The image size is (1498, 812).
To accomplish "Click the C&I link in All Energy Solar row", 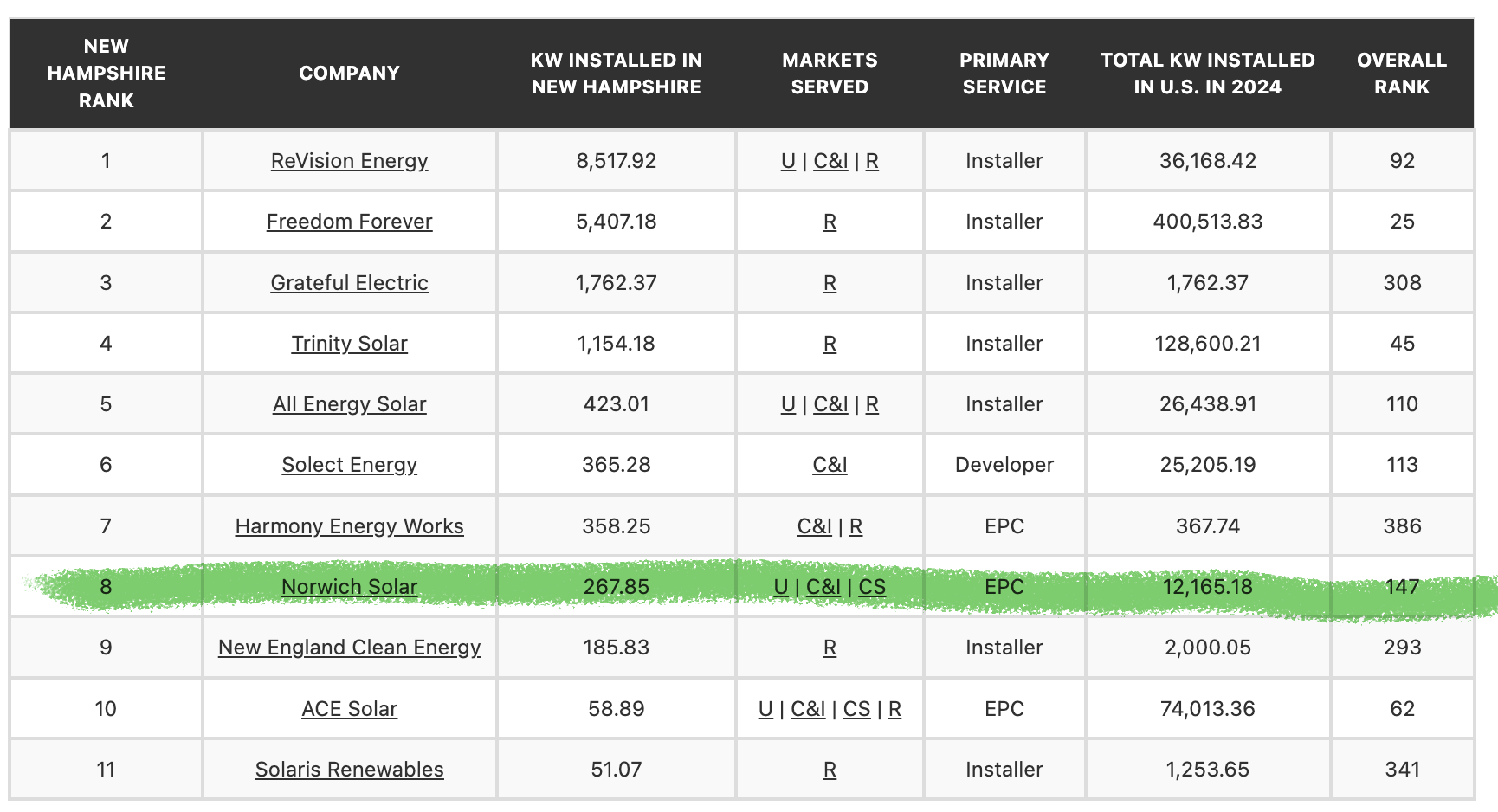I will pos(830,404).
